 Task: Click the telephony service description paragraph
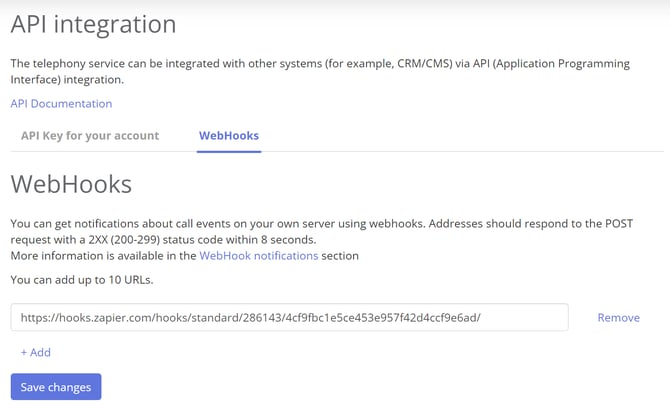tap(320, 71)
